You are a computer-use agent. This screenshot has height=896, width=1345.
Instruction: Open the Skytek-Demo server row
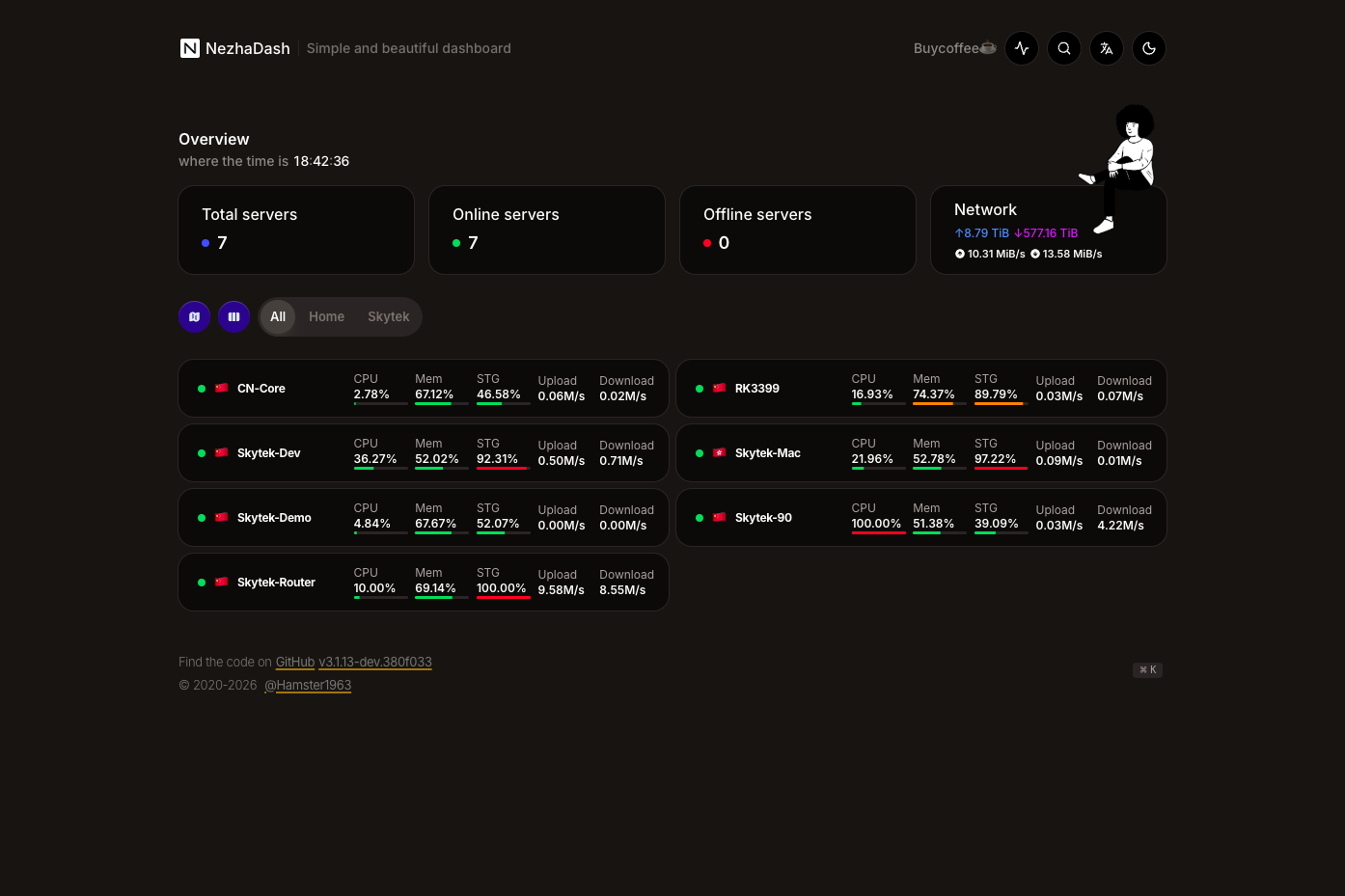coord(424,518)
